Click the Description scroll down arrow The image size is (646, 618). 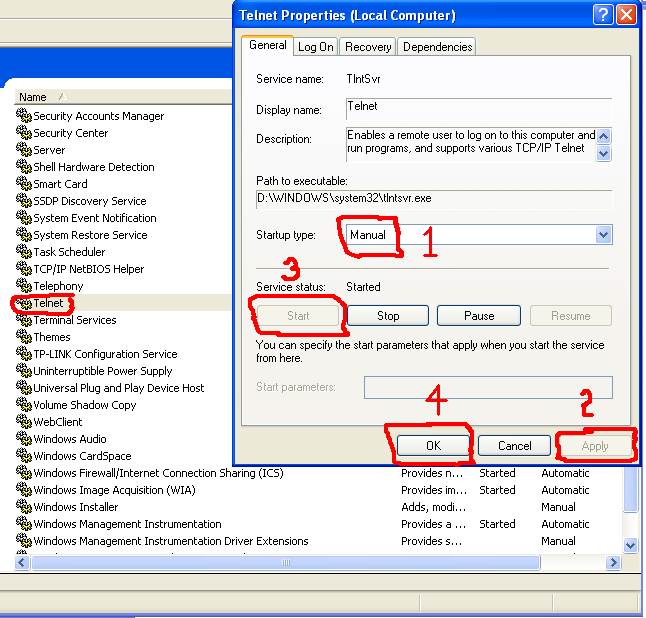pos(604,154)
